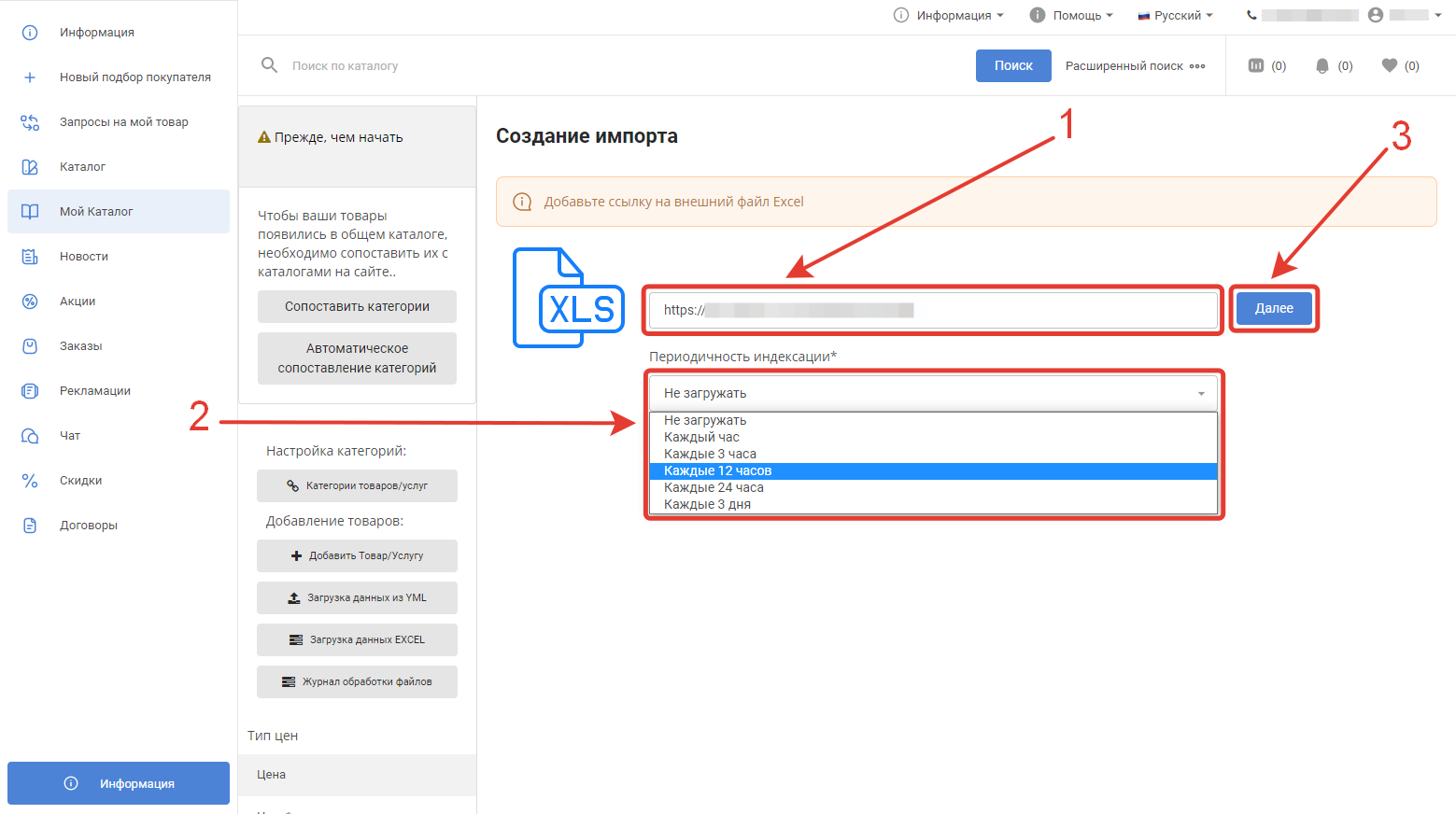The width and height of the screenshot is (1456, 814).
Task: Click the user account avatar icon
Action: 1375,15
